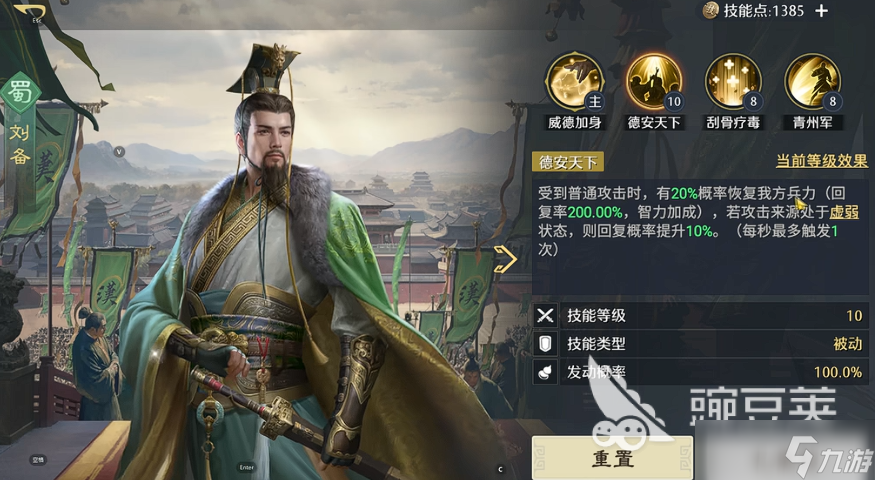Click the small V toggle near the banner

coord(119,151)
